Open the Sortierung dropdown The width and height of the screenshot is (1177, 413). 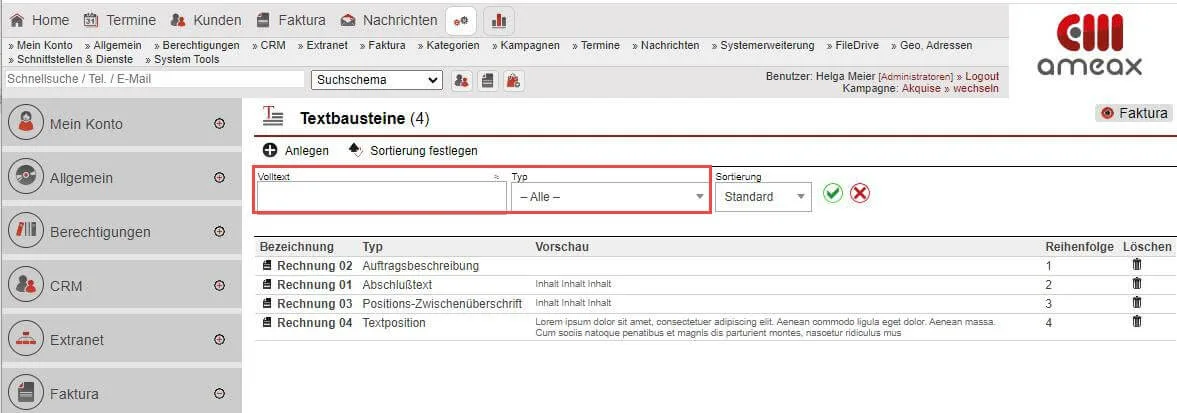click(x=762, y=197)
